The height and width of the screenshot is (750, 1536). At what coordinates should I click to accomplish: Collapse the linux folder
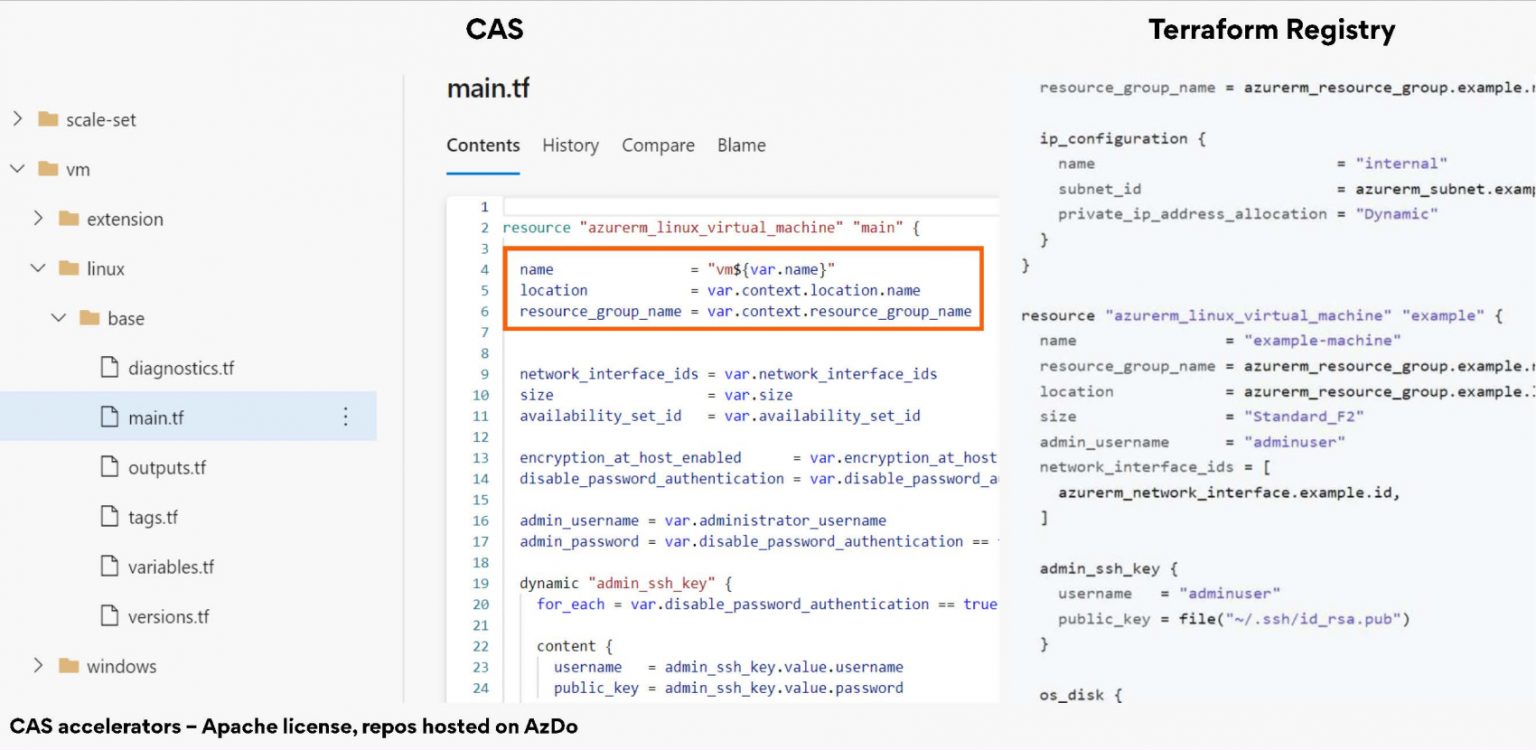click(37, 268)
